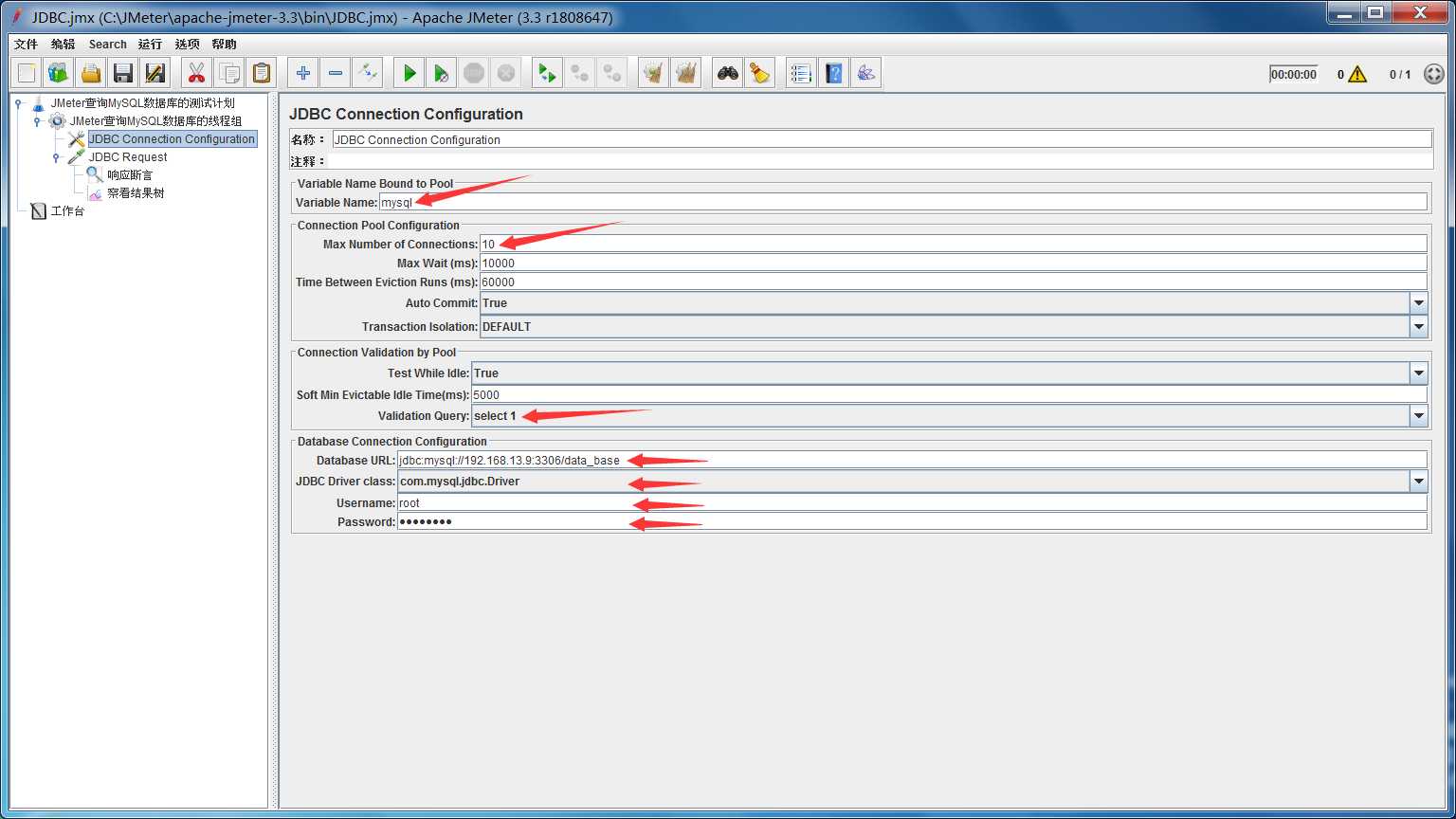The height and width of the screenshot is (819, 1456).
Task: Open the 编辑 menu
Action: coord(63,45)
